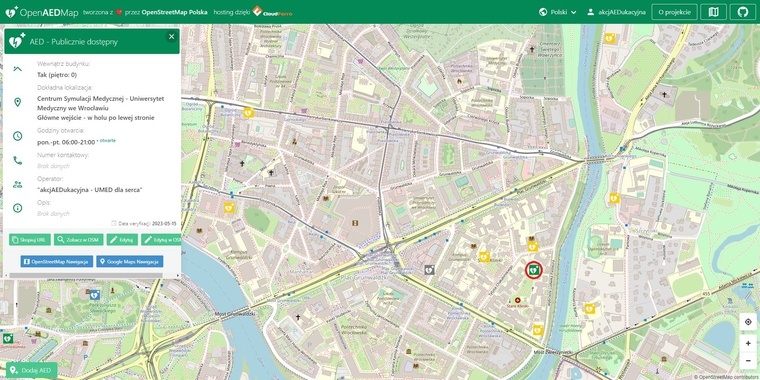This screenshot has width=760, height=380.
Task: Click the 'AED - Publicznie dostępny' title
Action: click(74, 42)
